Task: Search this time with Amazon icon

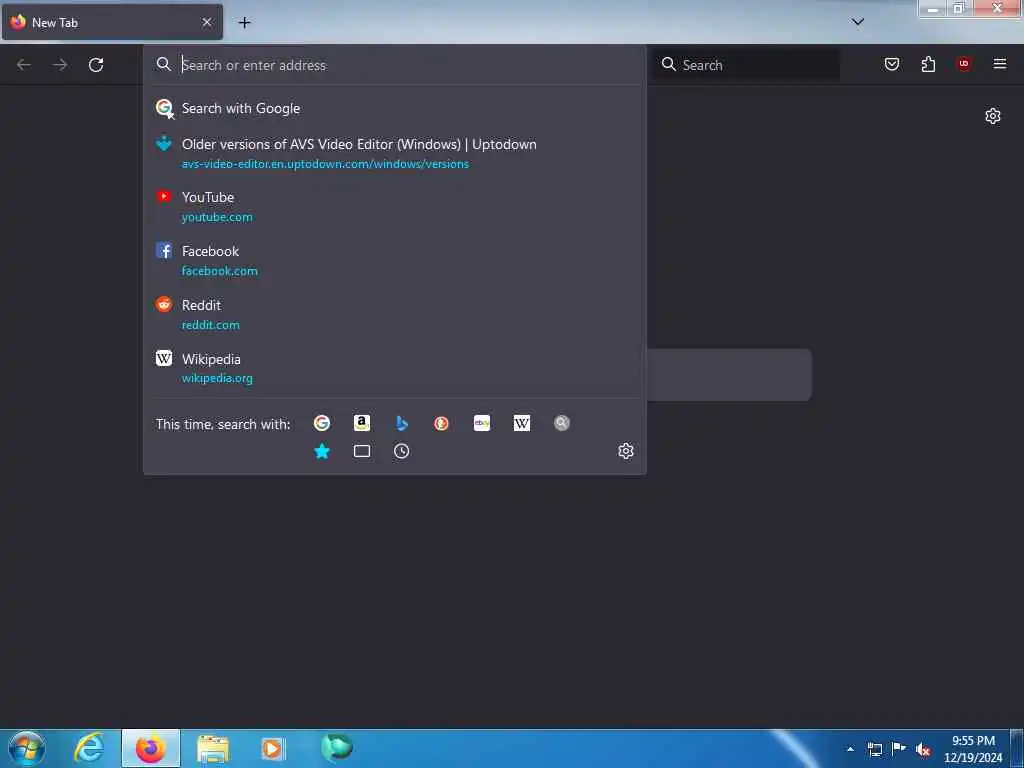Action: [x=362, y=423]
